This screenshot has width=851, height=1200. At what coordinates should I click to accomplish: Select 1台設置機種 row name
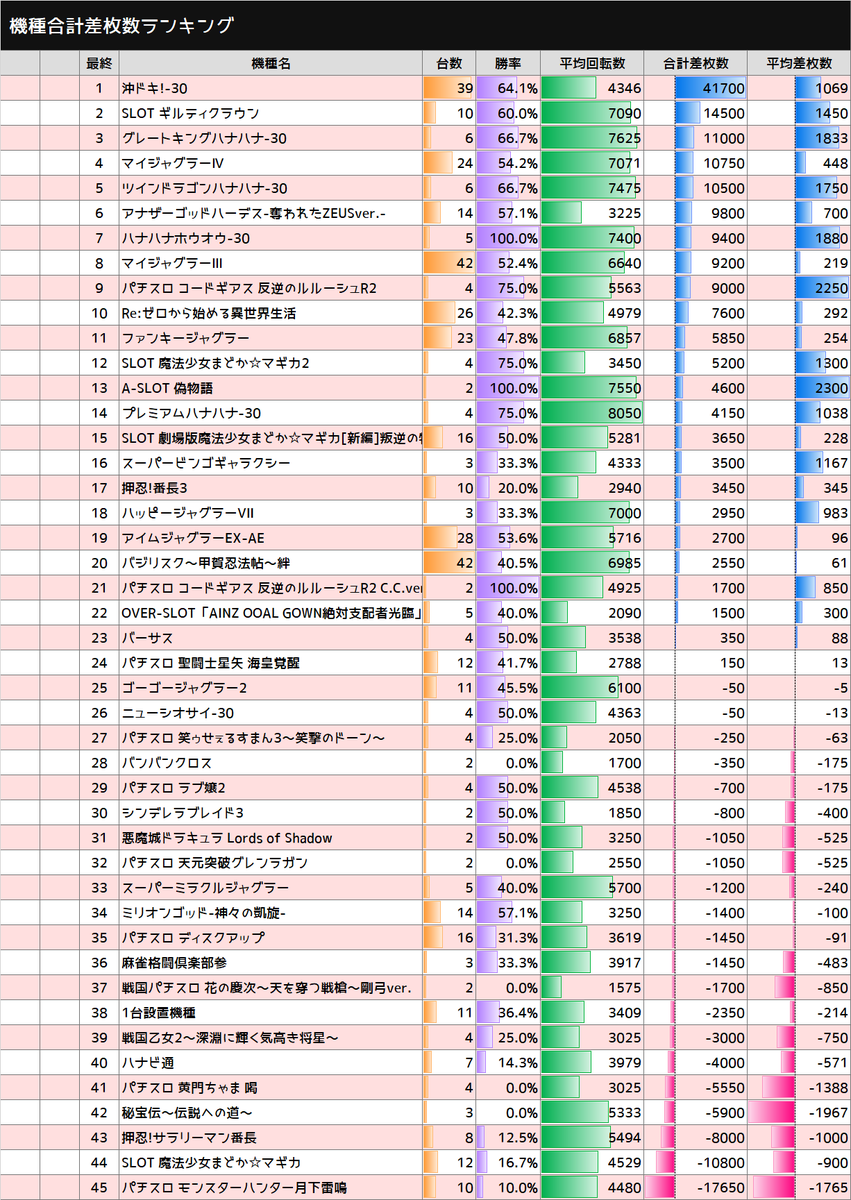[x=159, y=1013]
